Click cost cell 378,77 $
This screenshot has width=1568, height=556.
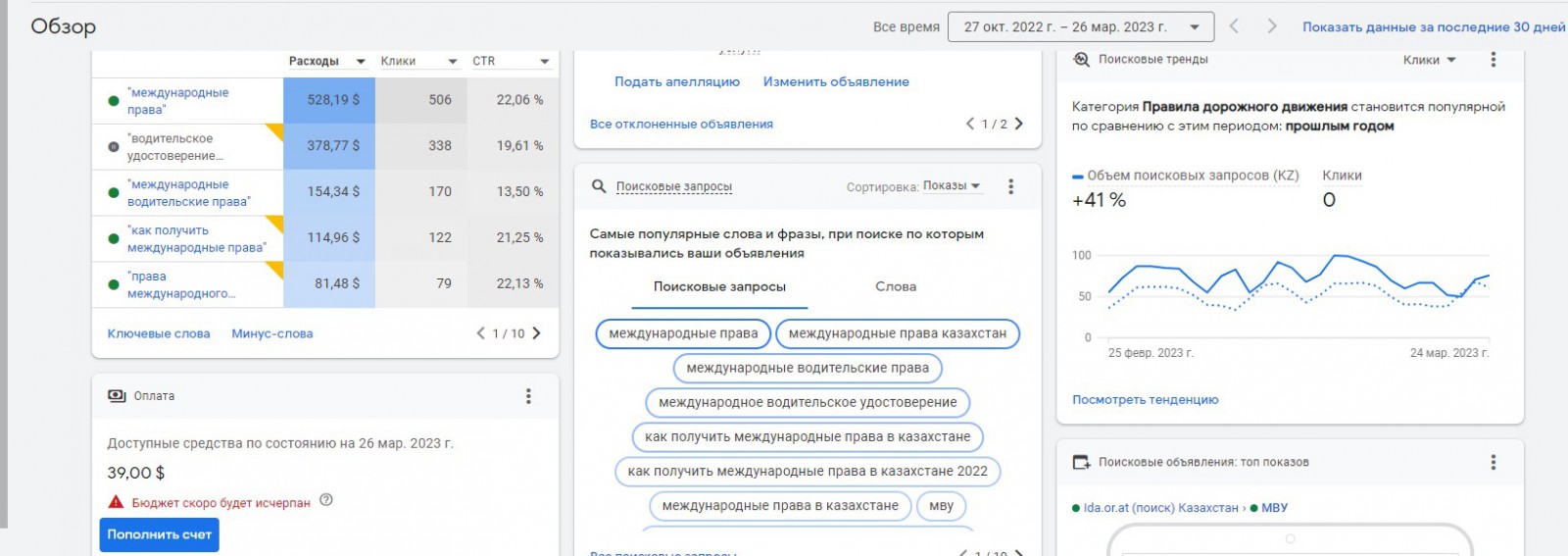coord(329,146)
